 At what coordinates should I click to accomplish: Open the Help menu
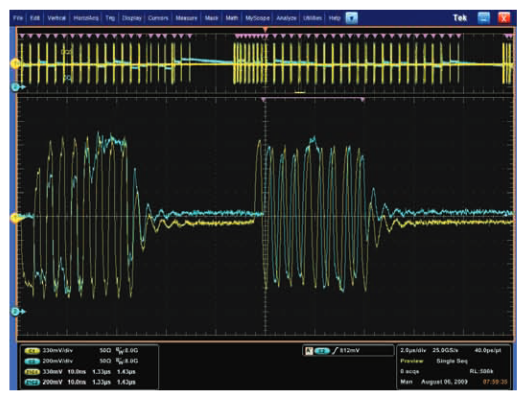click(x=334, y=18)
